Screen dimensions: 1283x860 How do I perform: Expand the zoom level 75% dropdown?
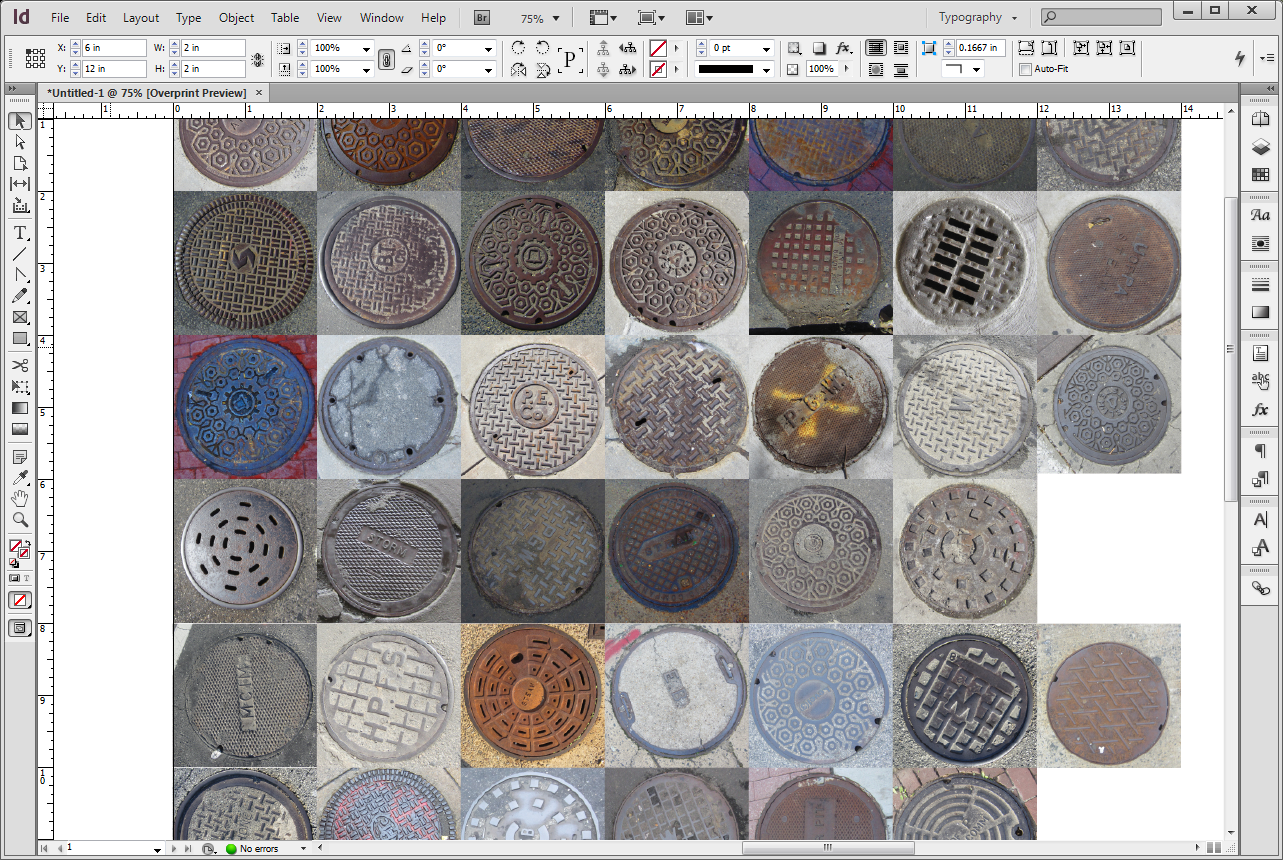pos(556,18)
